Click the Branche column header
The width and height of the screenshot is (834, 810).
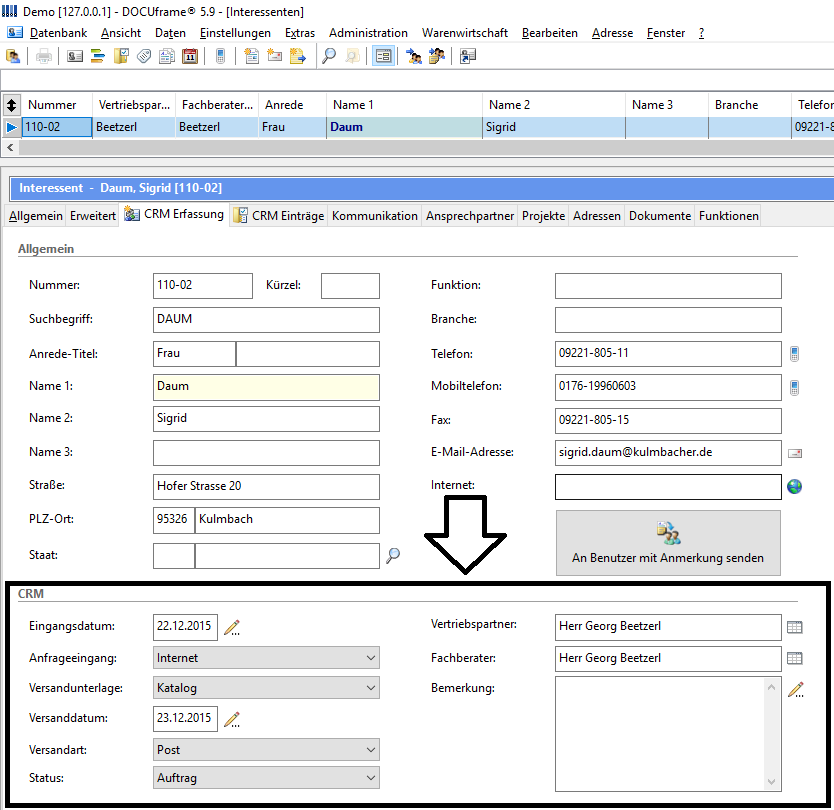pos(750,105)
